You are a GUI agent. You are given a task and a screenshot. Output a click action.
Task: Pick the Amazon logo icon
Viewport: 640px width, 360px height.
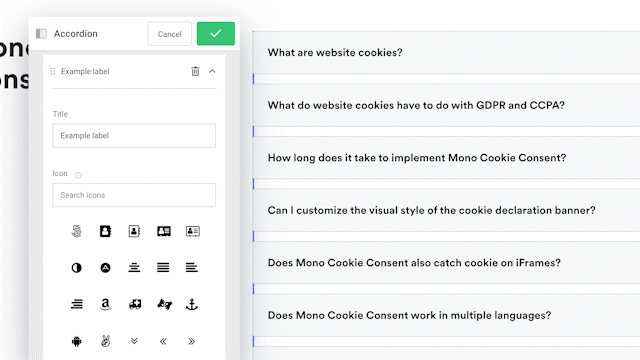105,304
